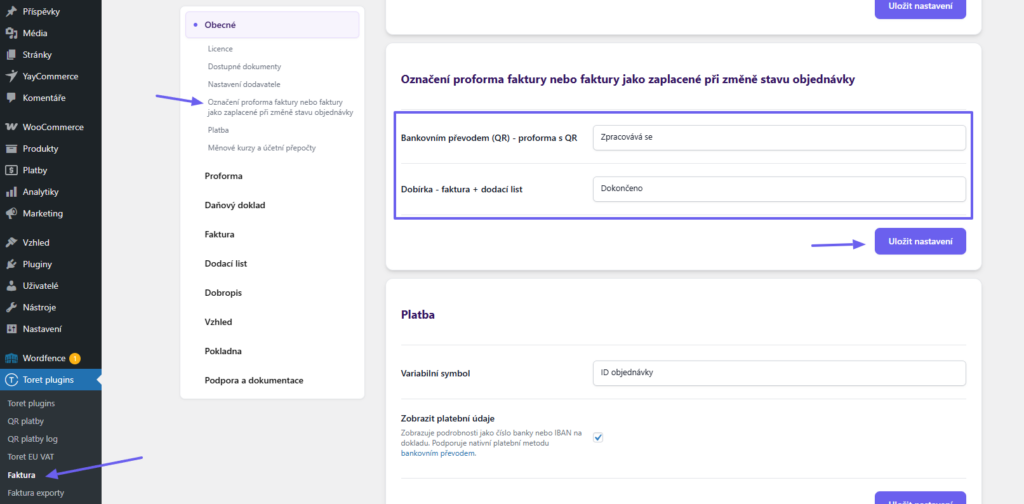
Task: Open Toret EU VAT submenu item
Action: point(30,456)
